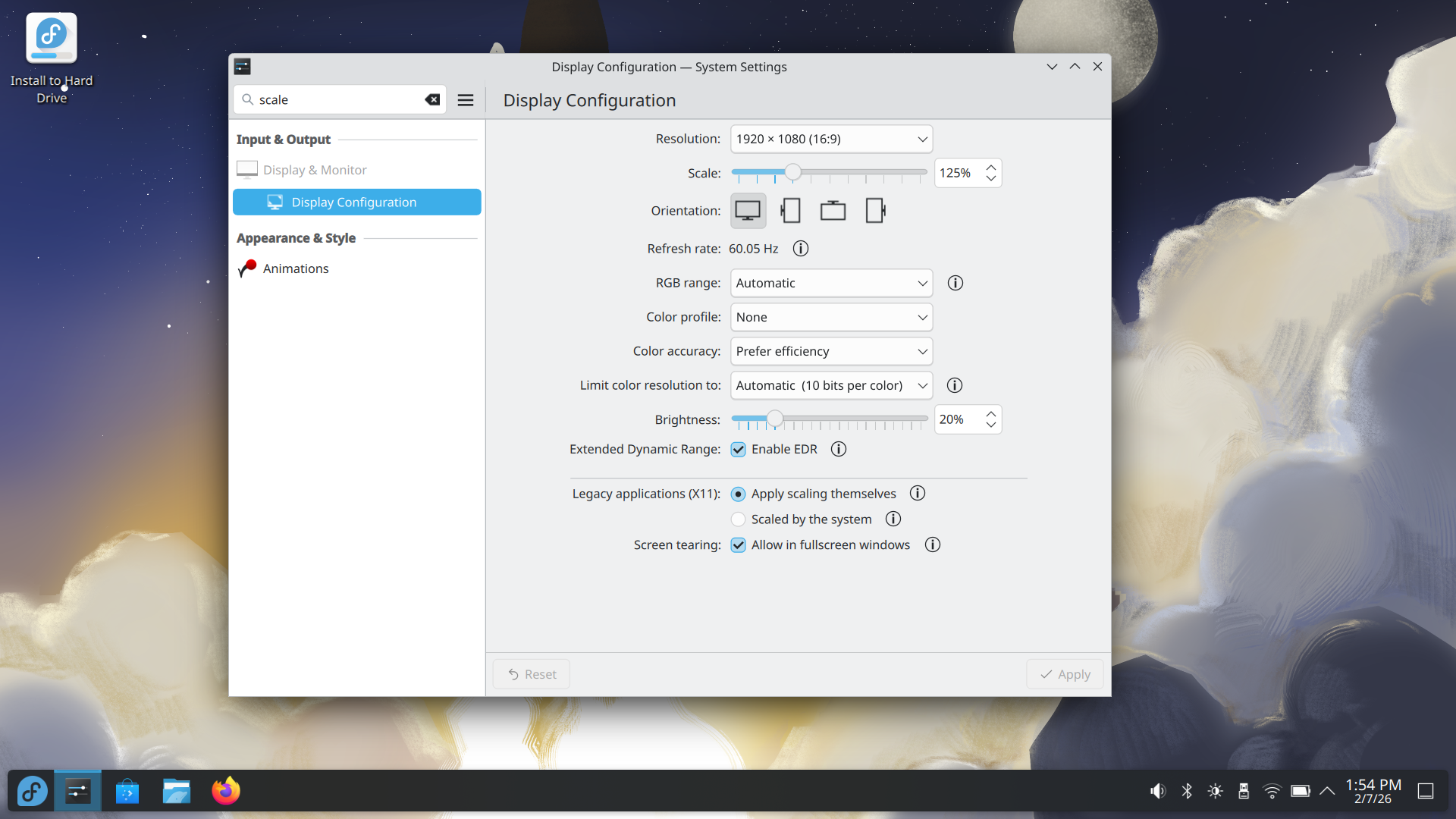Open Firefox from the taskbar
1456x819 pixels.
tap(225, 791)
